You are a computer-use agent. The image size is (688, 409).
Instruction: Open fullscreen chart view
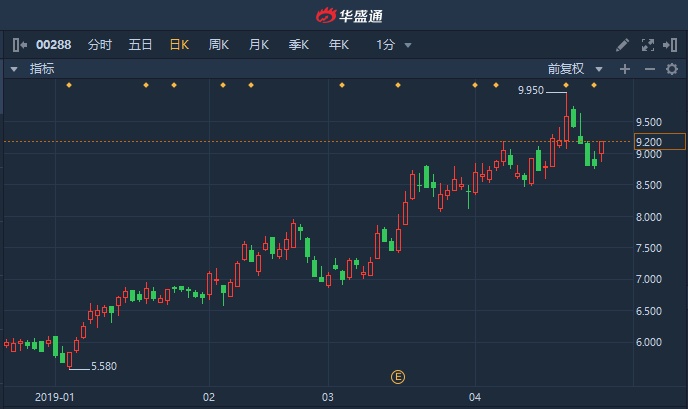point(648,45)
